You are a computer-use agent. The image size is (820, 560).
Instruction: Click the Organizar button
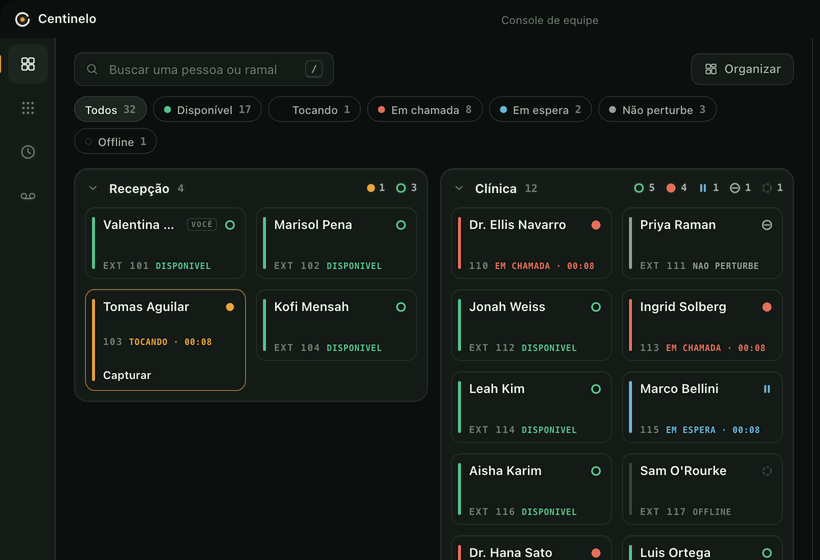743,69
